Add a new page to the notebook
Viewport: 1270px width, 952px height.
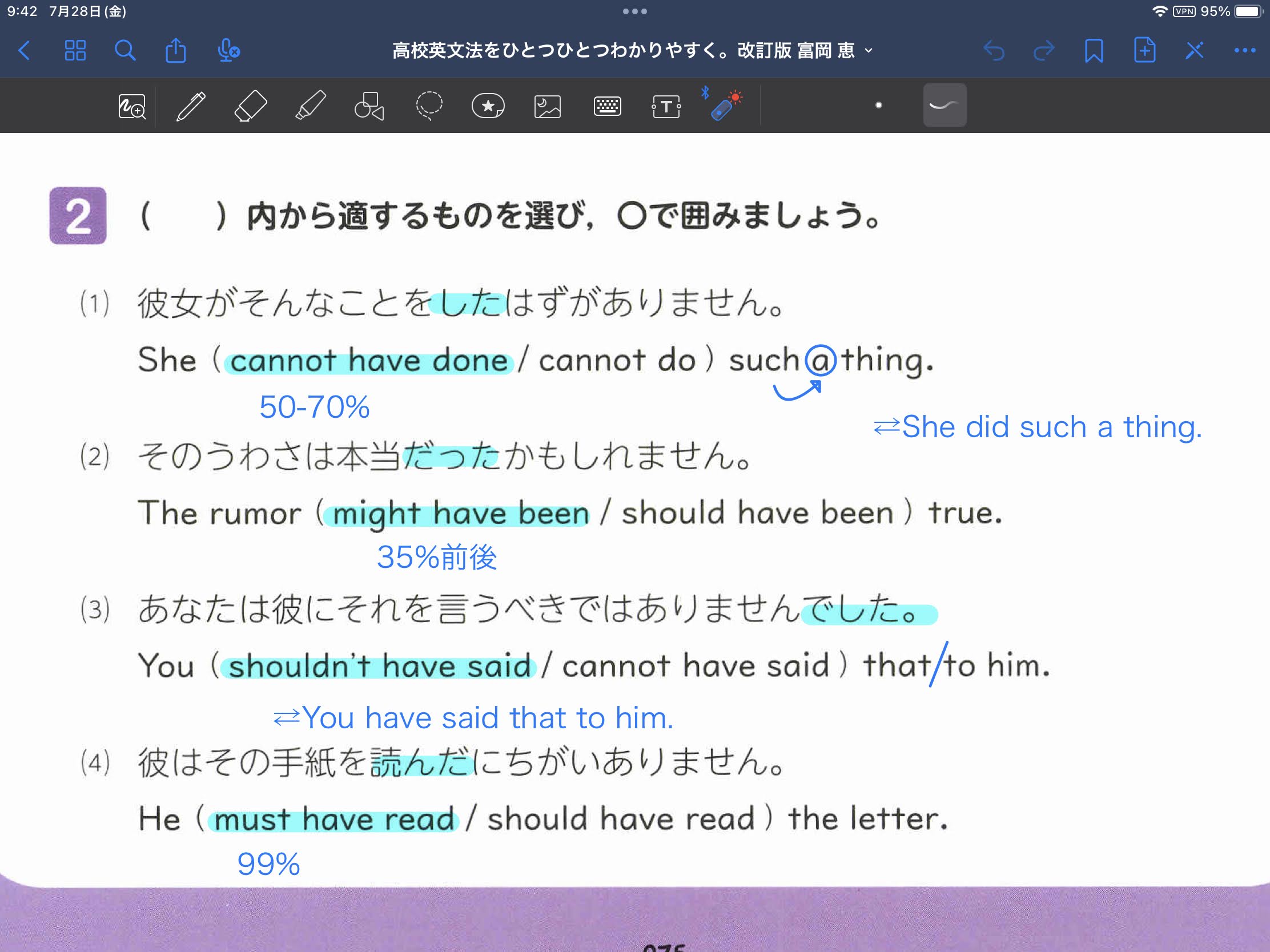tap(1144, 50)
